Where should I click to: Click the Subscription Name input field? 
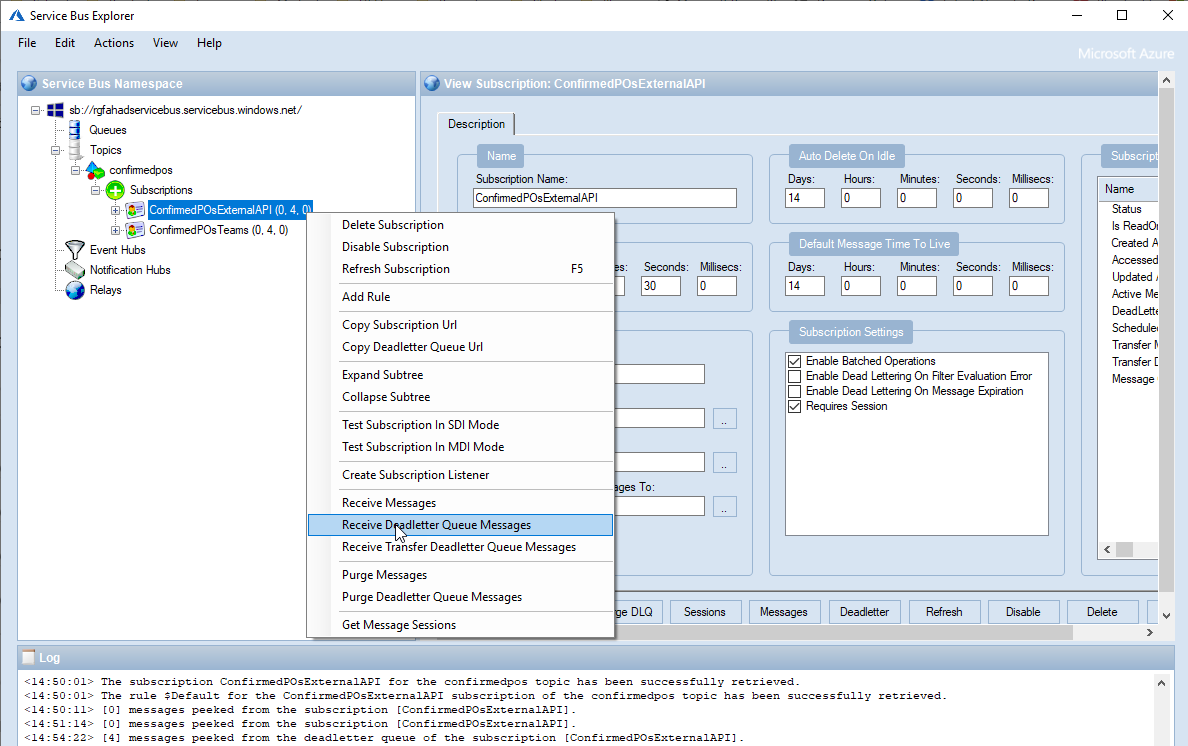(605, 198)
